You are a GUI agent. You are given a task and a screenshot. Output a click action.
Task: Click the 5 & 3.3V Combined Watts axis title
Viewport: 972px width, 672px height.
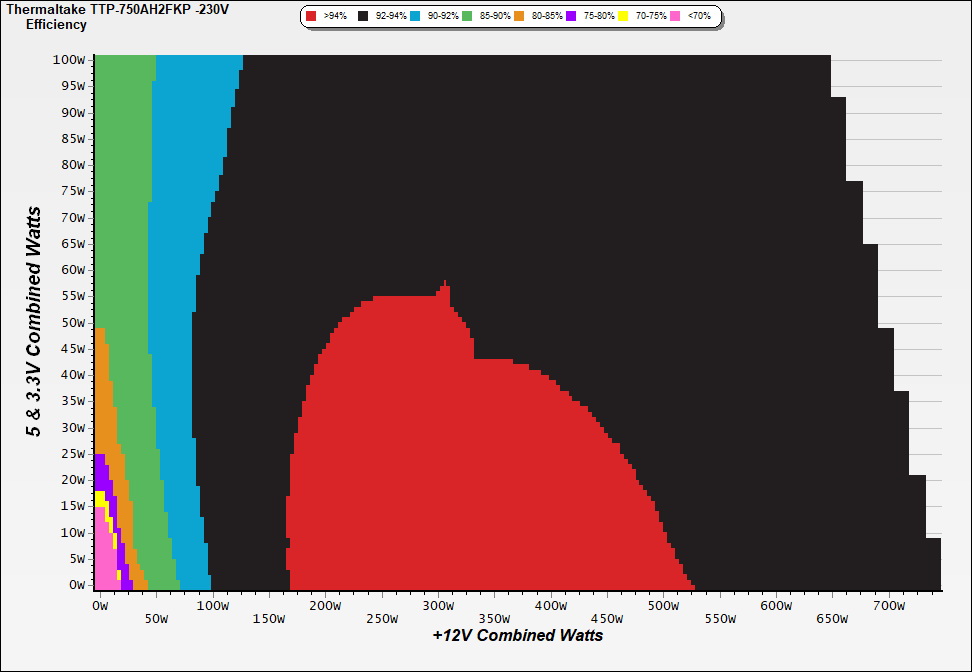pos(34,322)
